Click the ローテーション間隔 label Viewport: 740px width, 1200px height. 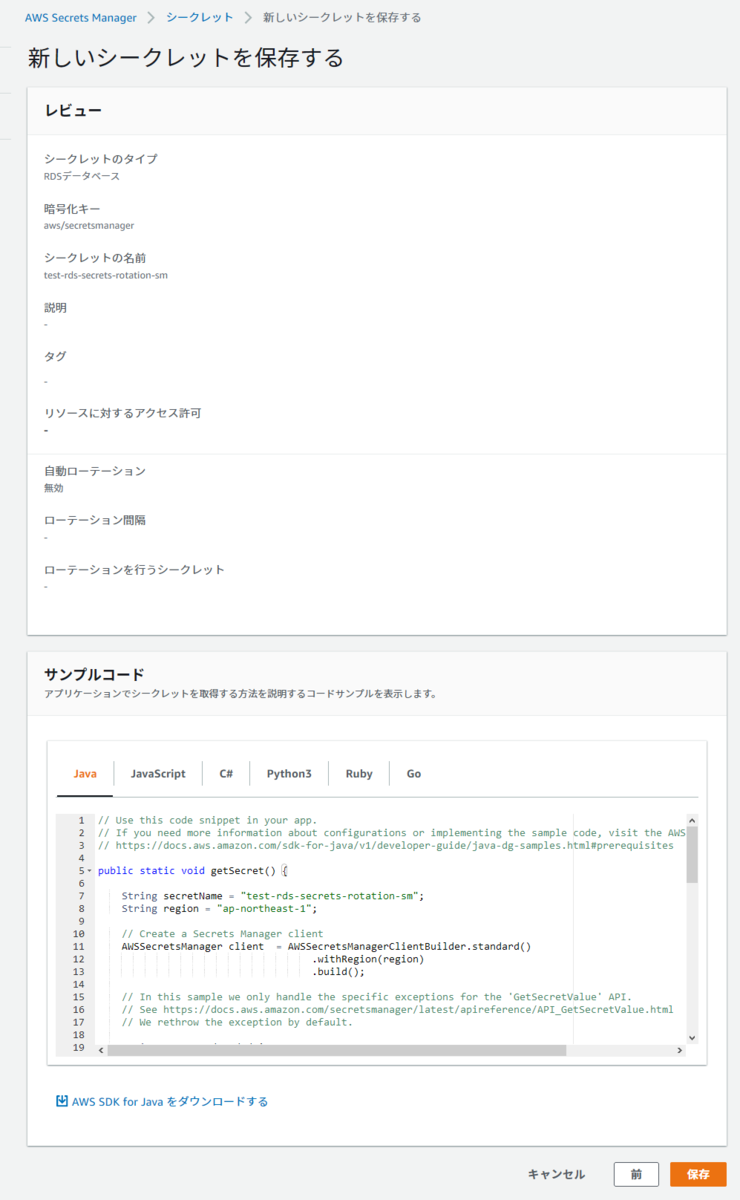point(95,520)
